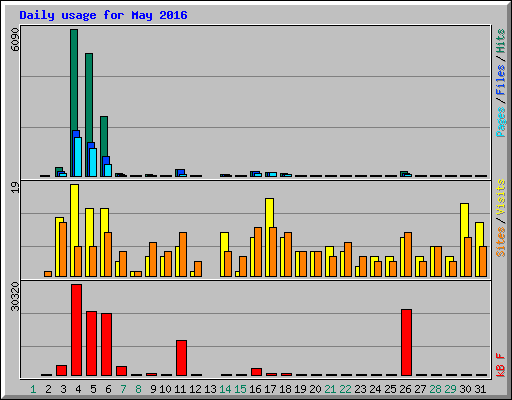Click the day label 24

pyautogui.click(x=375, y=389)
